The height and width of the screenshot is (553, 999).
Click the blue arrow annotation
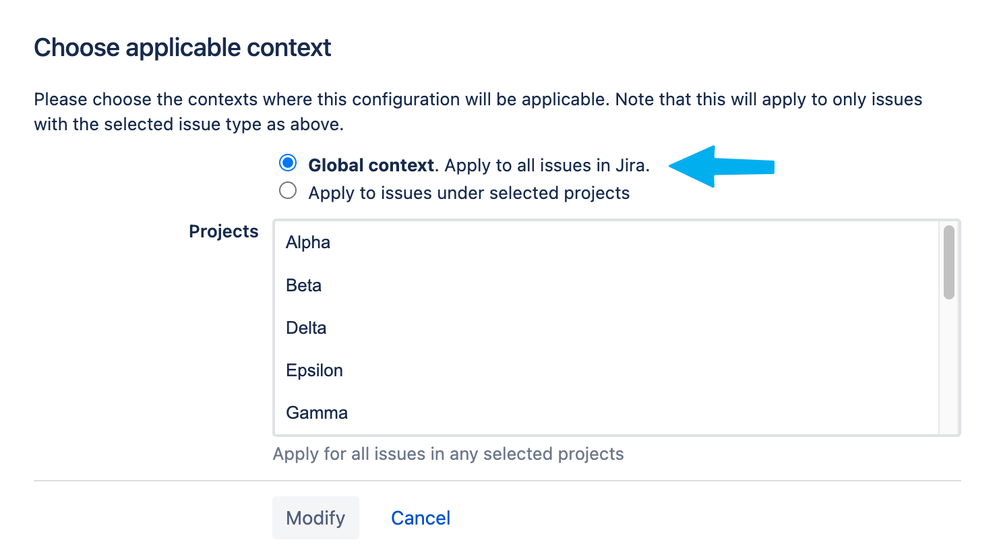(721, 166)
